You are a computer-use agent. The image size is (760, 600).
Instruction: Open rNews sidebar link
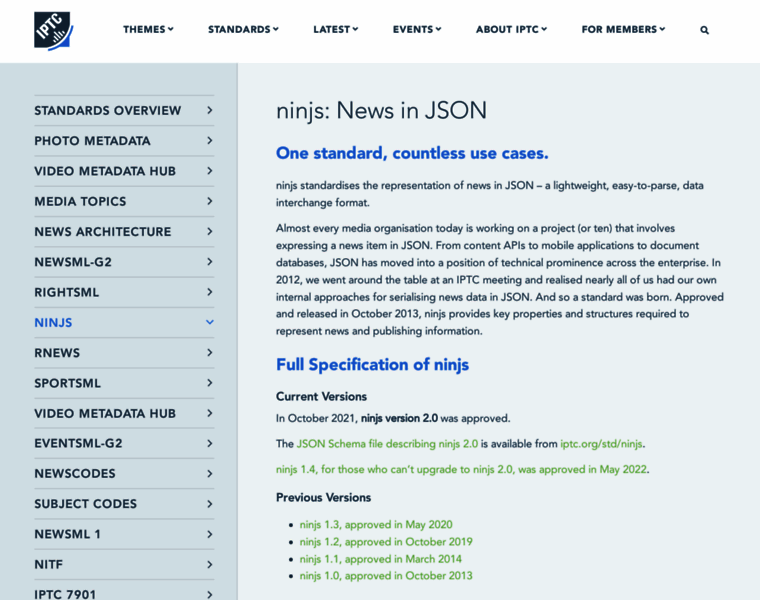click(x=57, y=353)
